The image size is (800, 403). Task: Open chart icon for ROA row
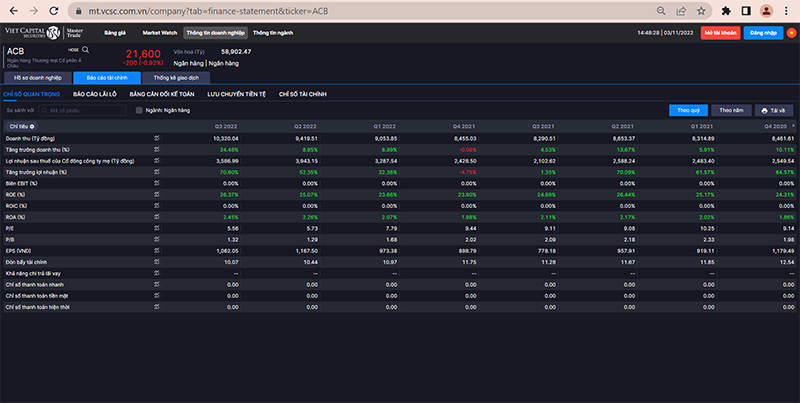pyautogui.click(x=157, y=217)
